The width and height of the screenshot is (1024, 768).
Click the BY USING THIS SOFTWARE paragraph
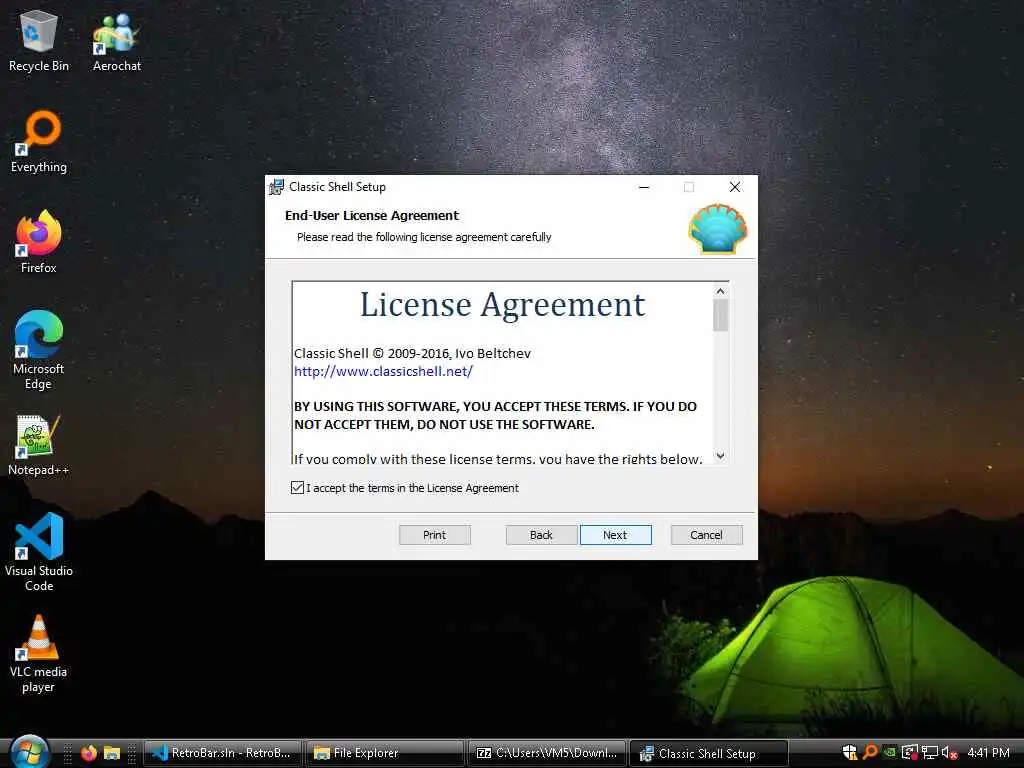(495, 415)
